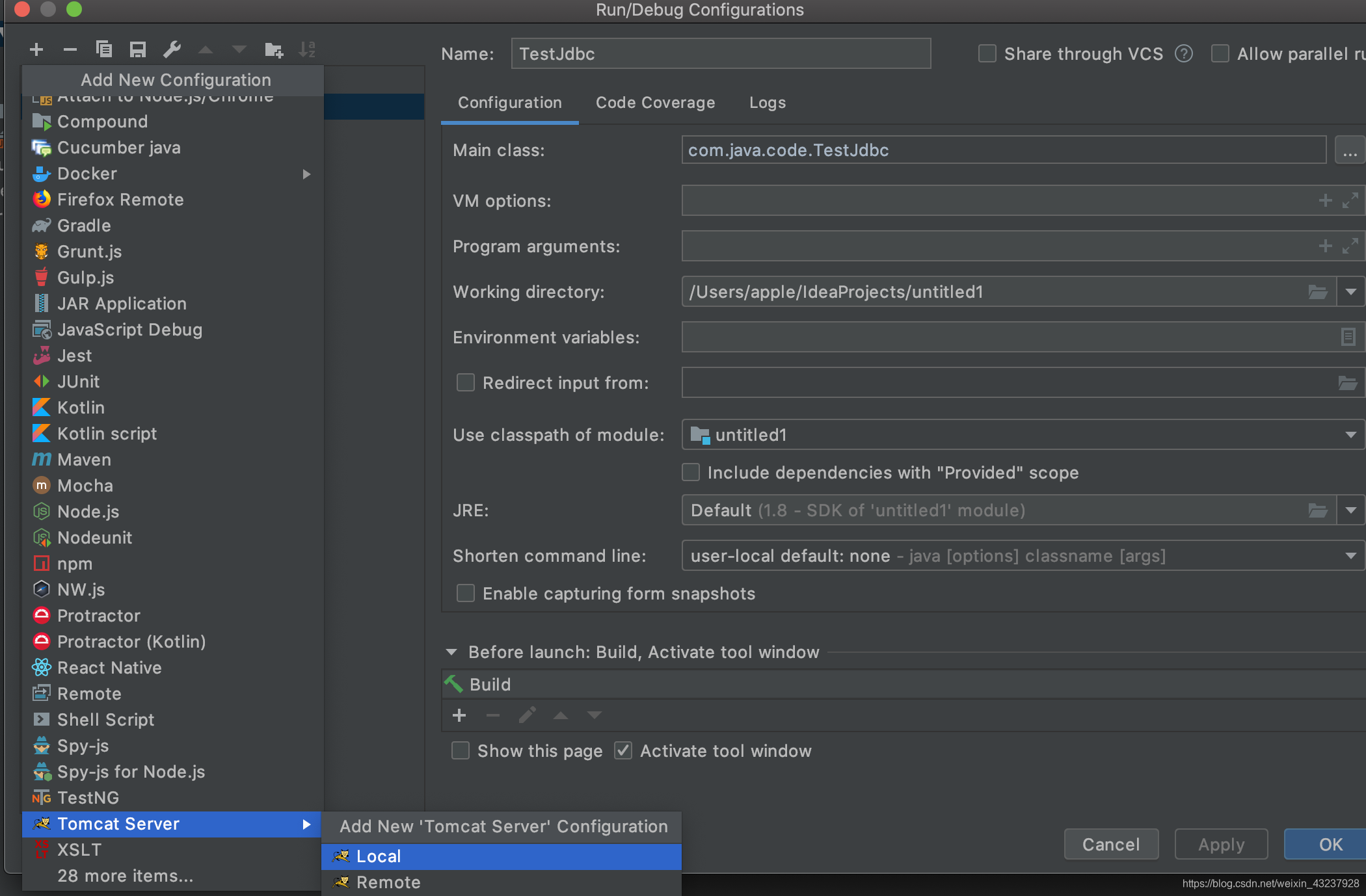
Task: Select TestNG configuration type
Action: pyautogui.click(x=172, y=798)
